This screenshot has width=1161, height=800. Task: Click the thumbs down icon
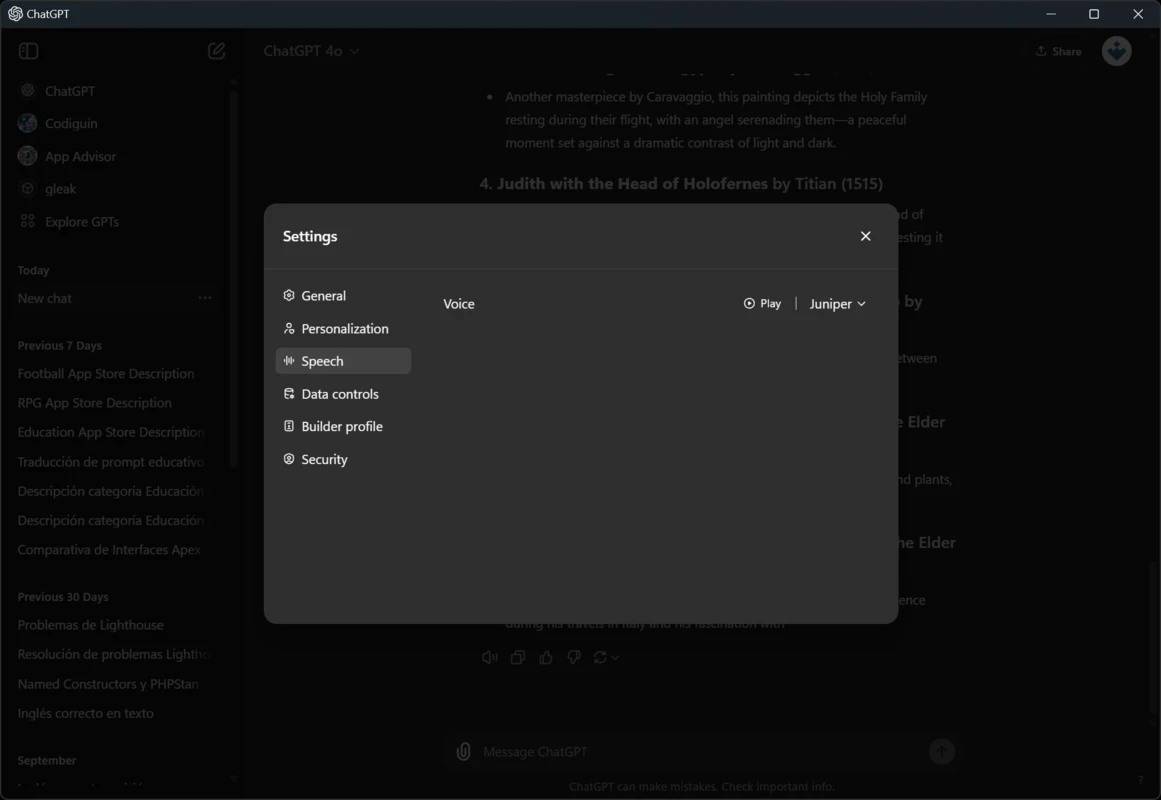tap(574, 657)
